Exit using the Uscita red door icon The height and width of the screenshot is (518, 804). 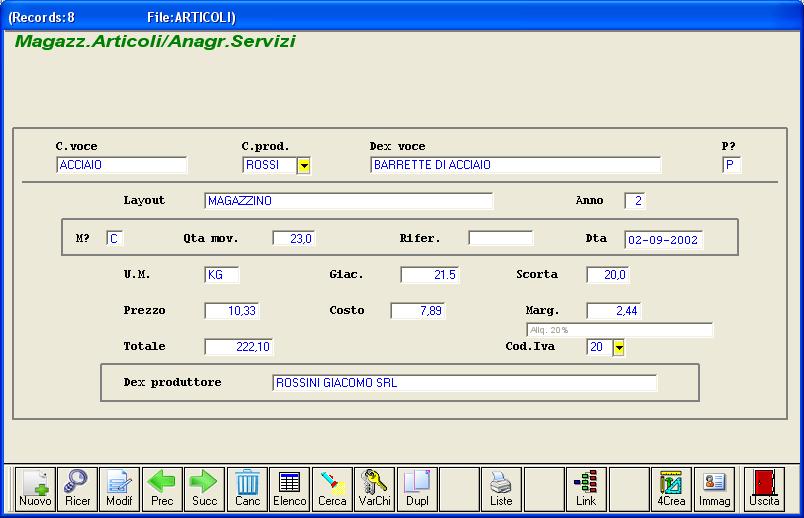tap(764, 489)
